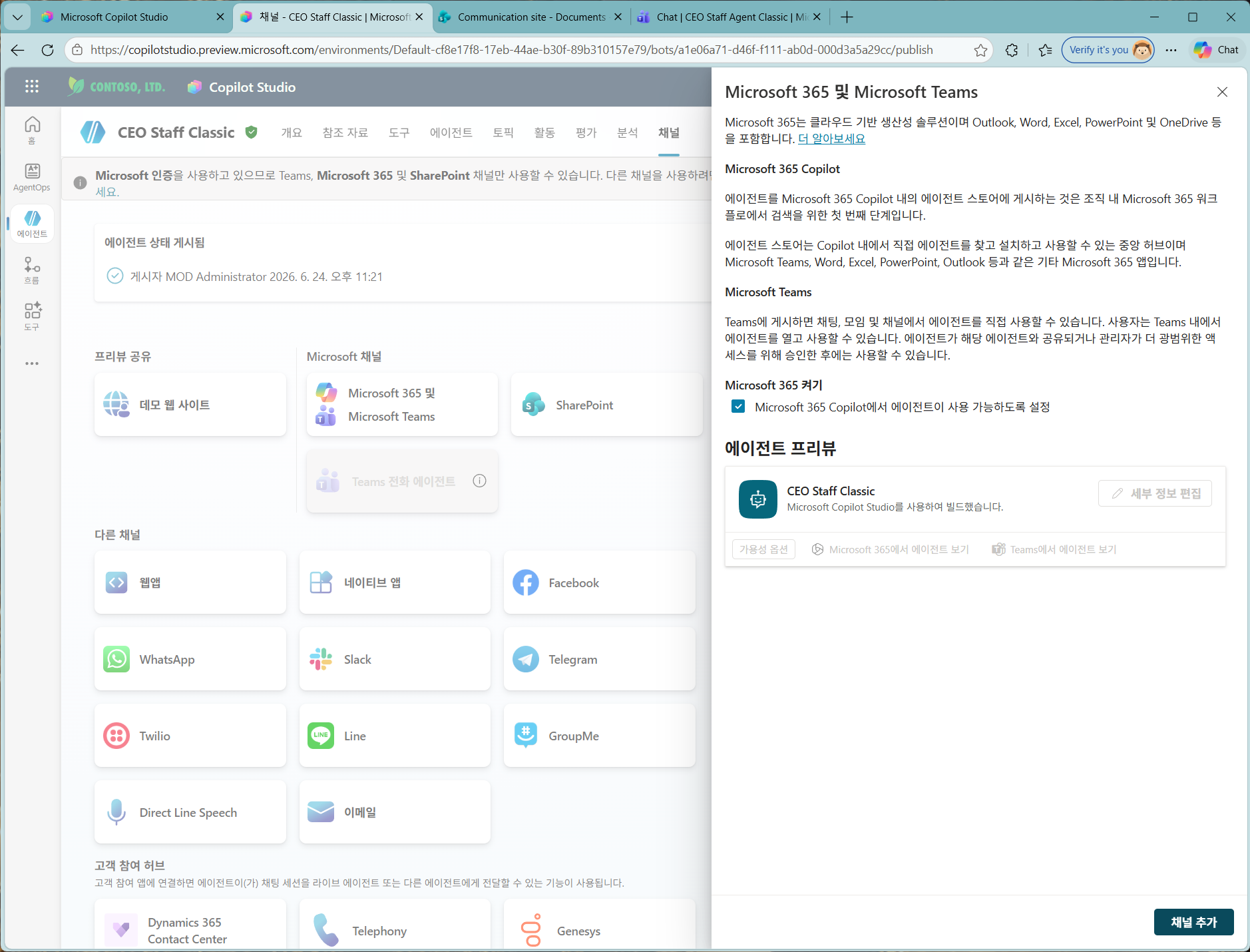Image resolution: width=1250 pixels, height=952 pixels.
Task: Go to Home in left sidebar
Action: [x=32, y=130]
